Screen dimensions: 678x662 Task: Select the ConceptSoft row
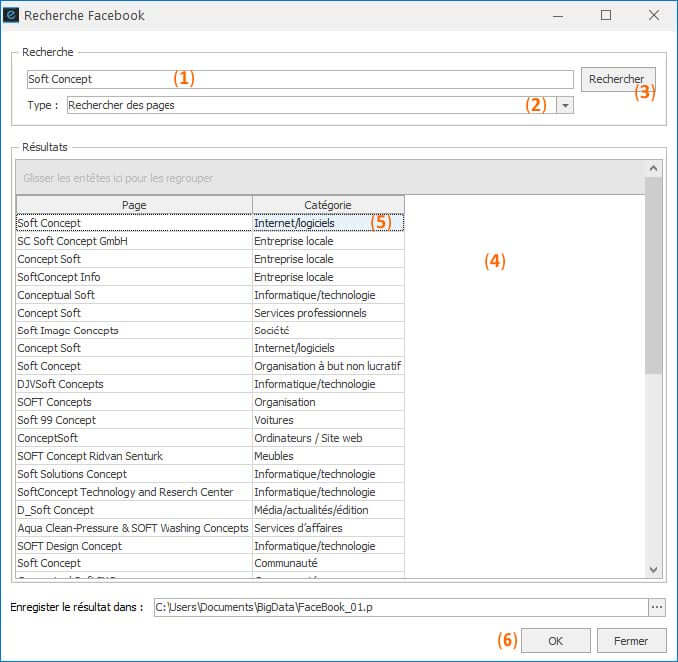(210, 438)
